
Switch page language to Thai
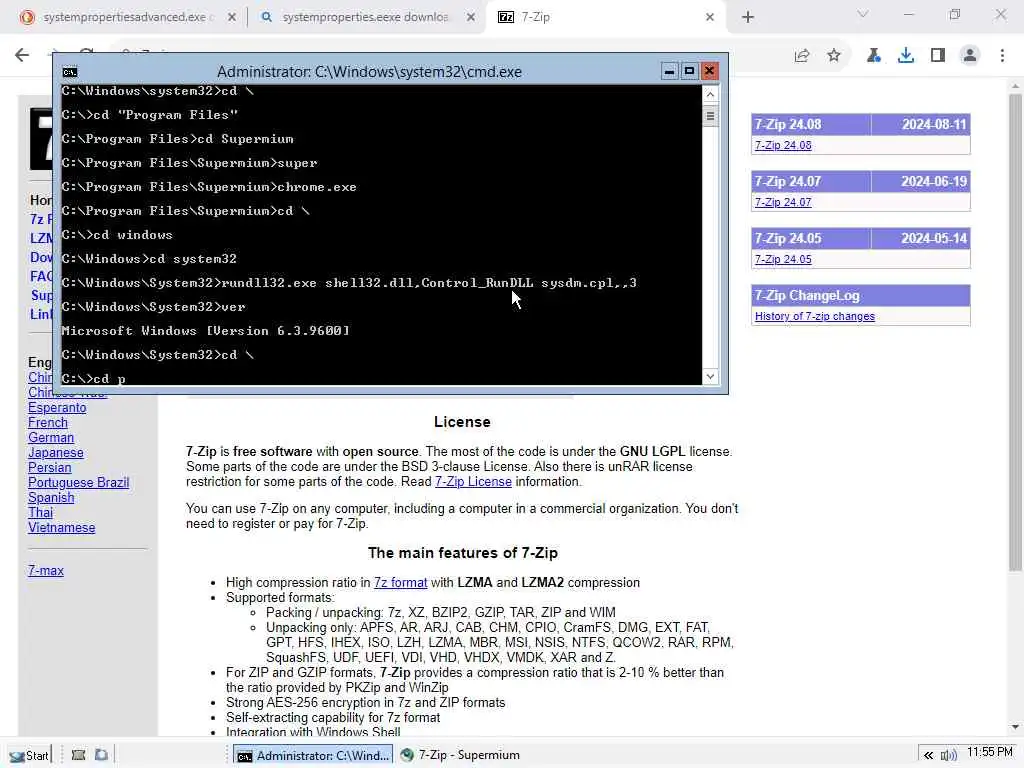(40, 513)
